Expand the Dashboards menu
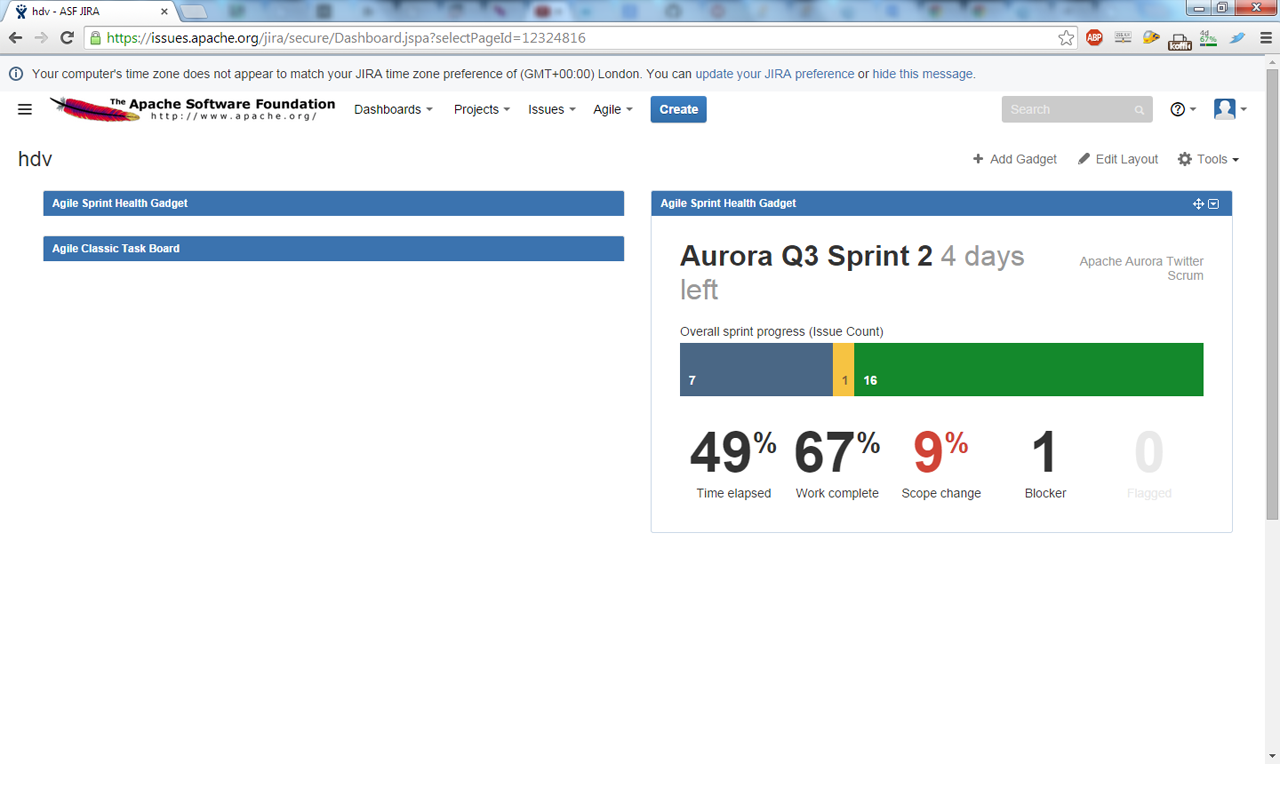The width and height of the screenshot is (1280, 800). click(393, 110)
